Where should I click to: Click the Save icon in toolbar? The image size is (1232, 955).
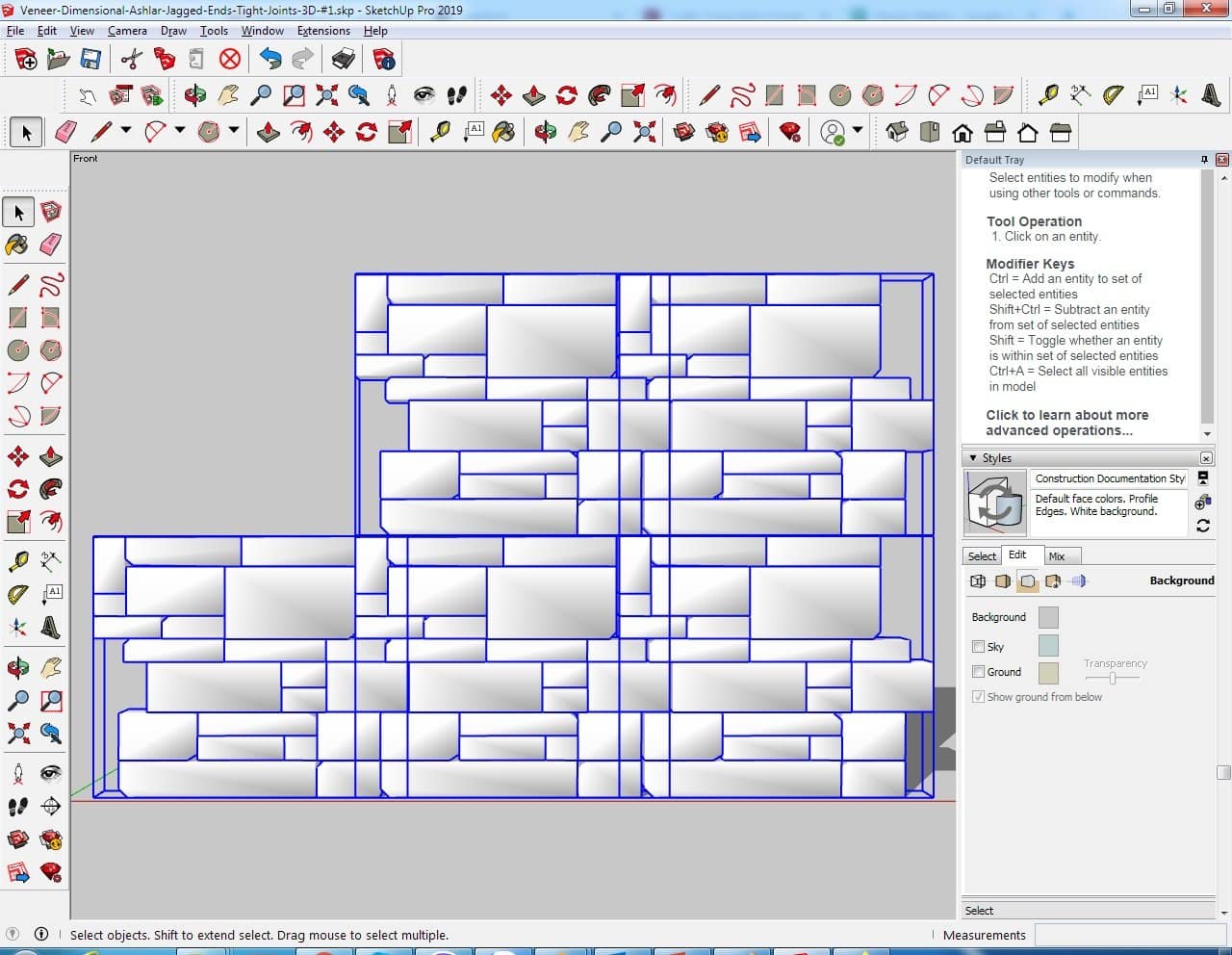pos(90,60)
